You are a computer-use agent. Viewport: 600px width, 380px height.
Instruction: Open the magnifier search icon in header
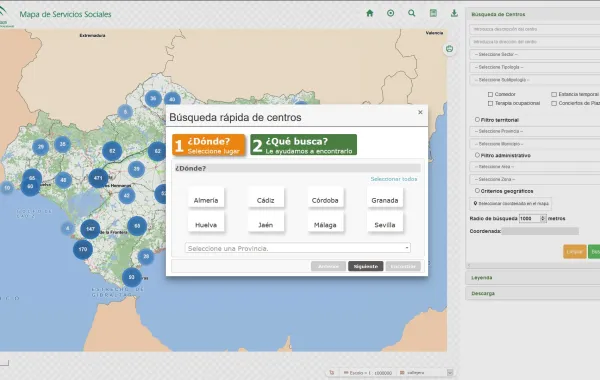[411, 13]
